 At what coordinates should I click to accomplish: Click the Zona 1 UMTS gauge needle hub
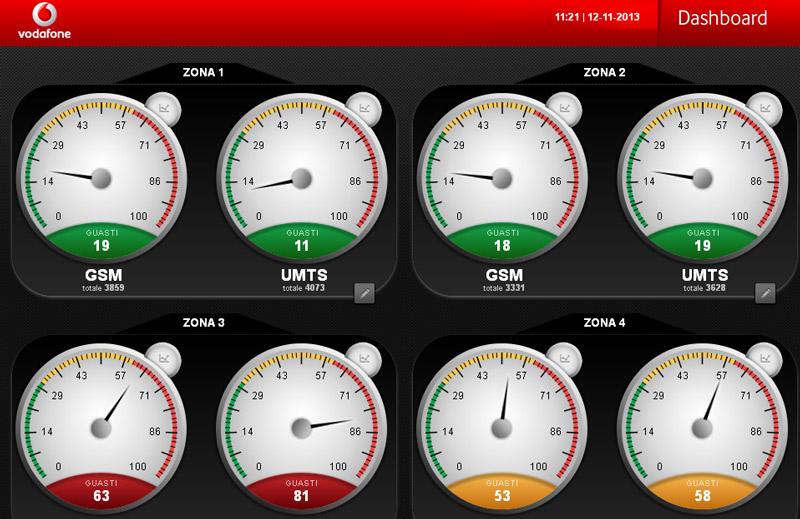pyautogui.click(x=302, y=179)
